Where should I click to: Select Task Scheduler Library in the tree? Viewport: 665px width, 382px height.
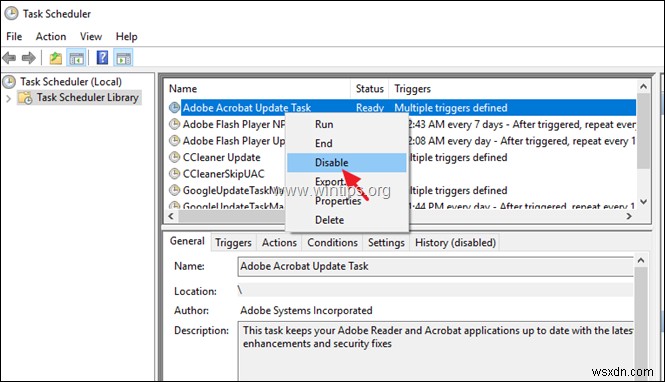(x=87, y=98)
